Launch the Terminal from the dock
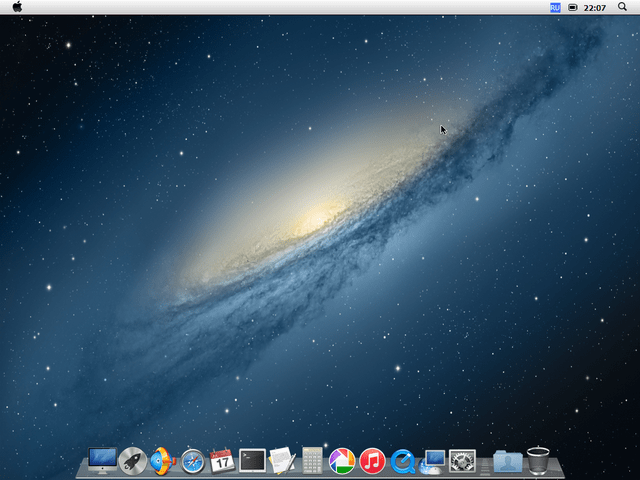The width and height of the screenshot is (640, 480). point(252,460)
